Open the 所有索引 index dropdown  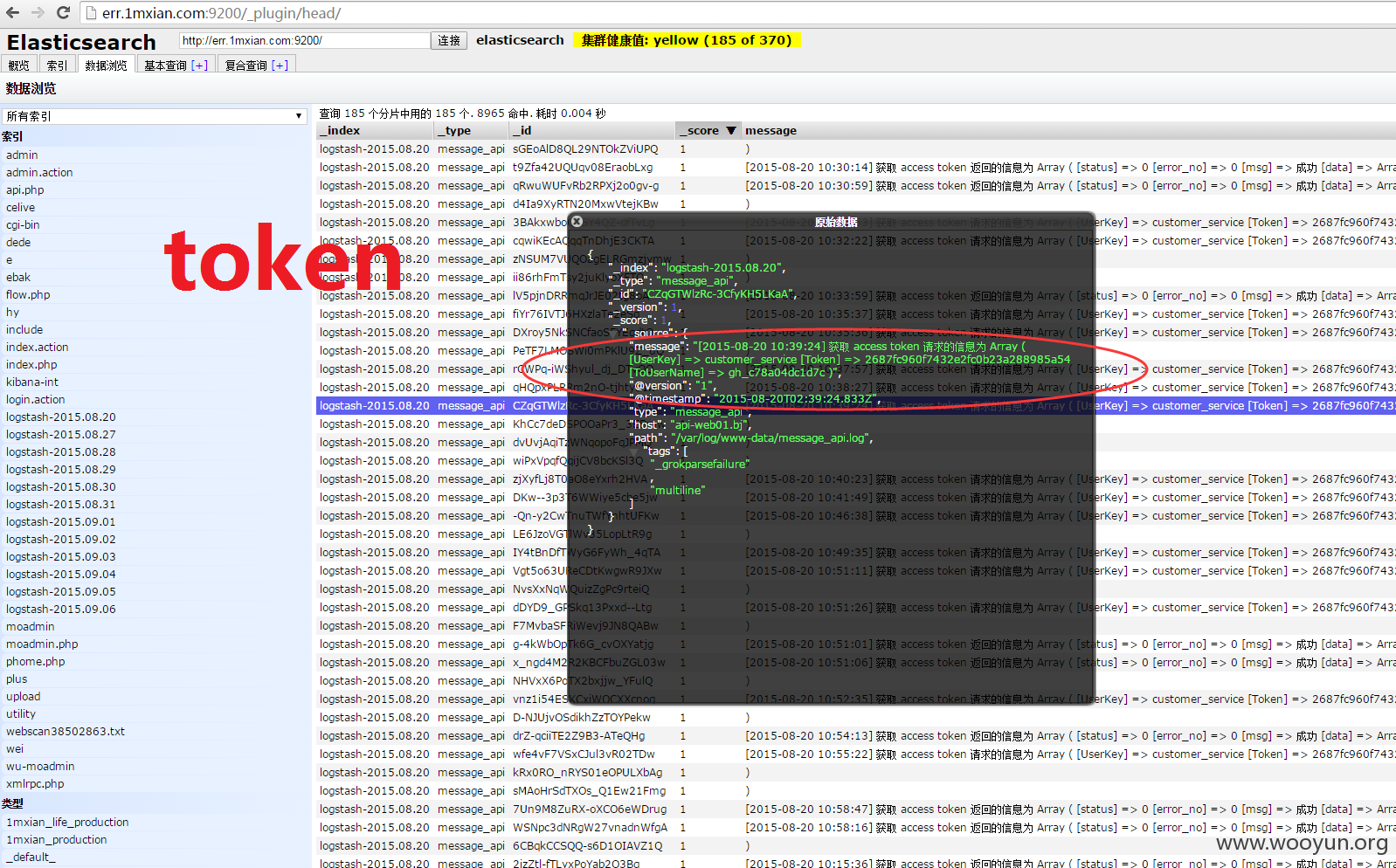pyautogui.click(x=154, y=116)
